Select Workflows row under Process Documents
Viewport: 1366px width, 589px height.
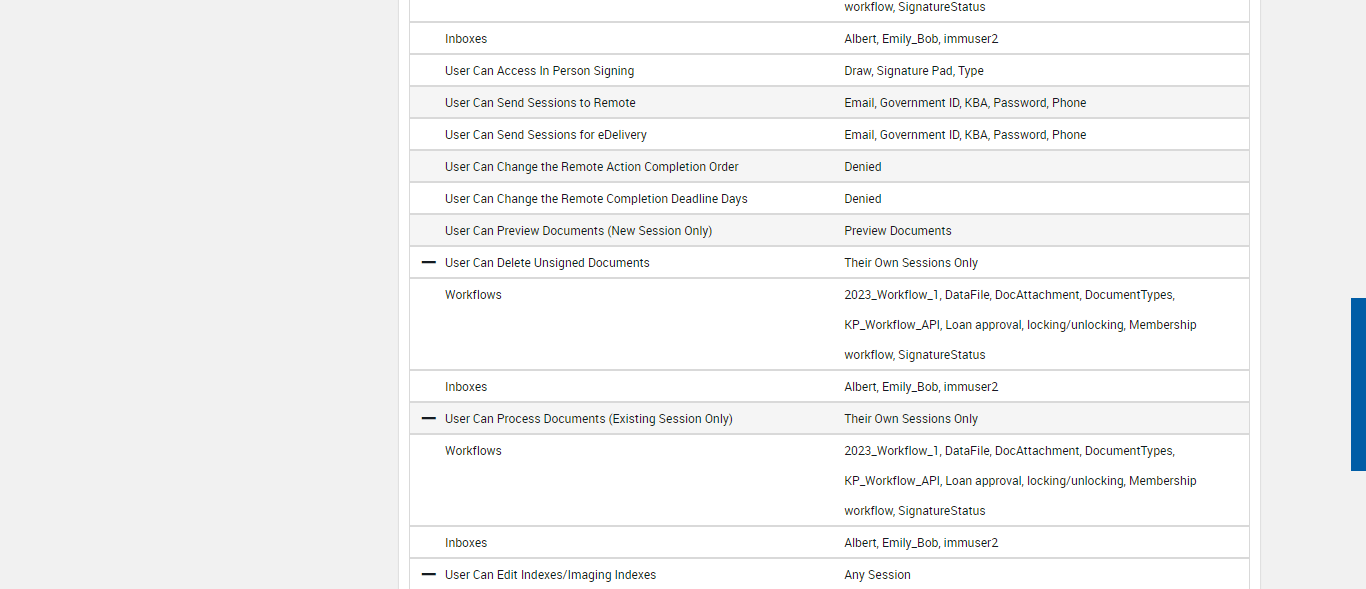pyautogui.click(x=473, y=451)
